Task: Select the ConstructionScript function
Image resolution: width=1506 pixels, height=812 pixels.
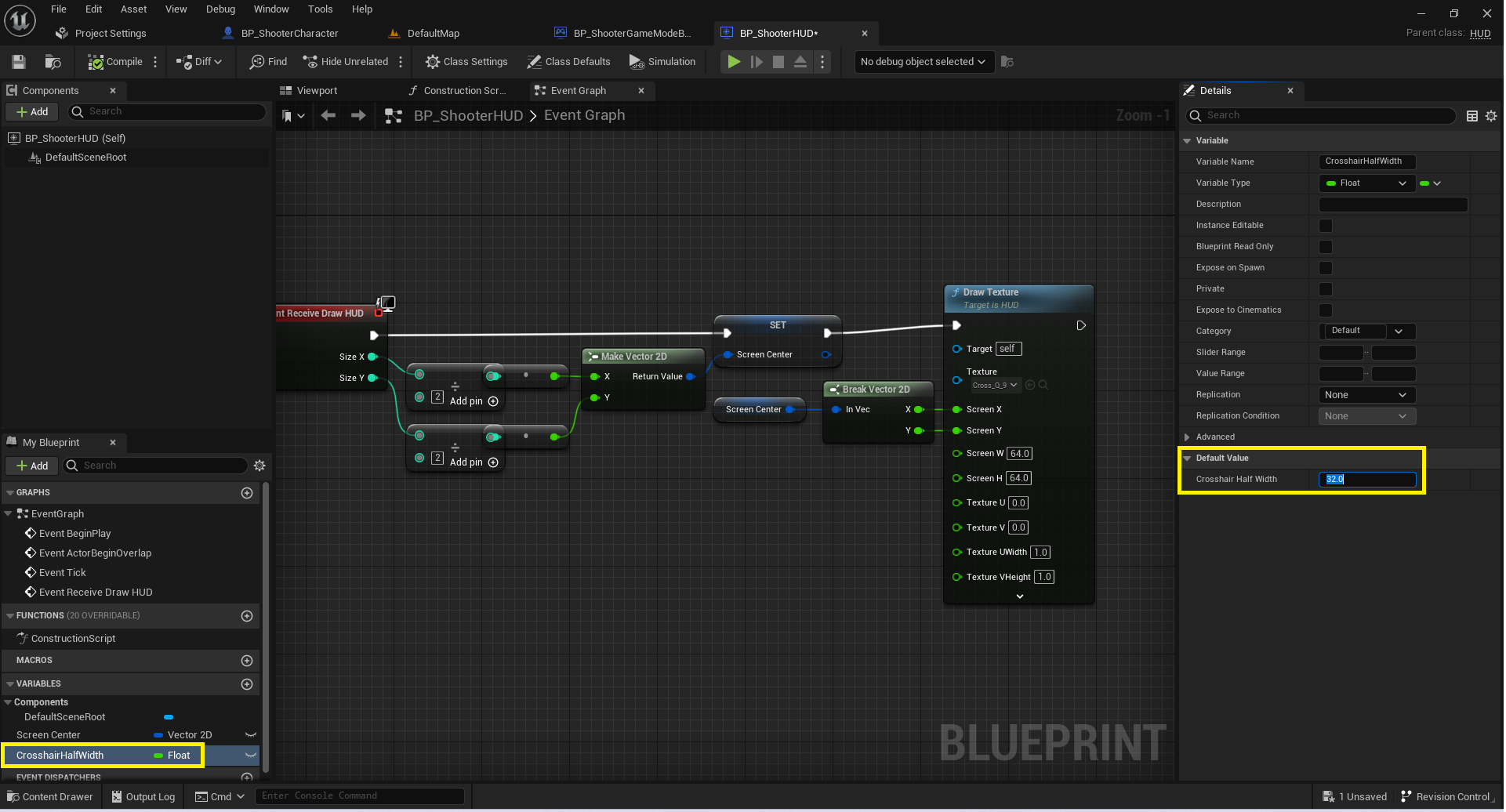Action: [x=73, y=639]
